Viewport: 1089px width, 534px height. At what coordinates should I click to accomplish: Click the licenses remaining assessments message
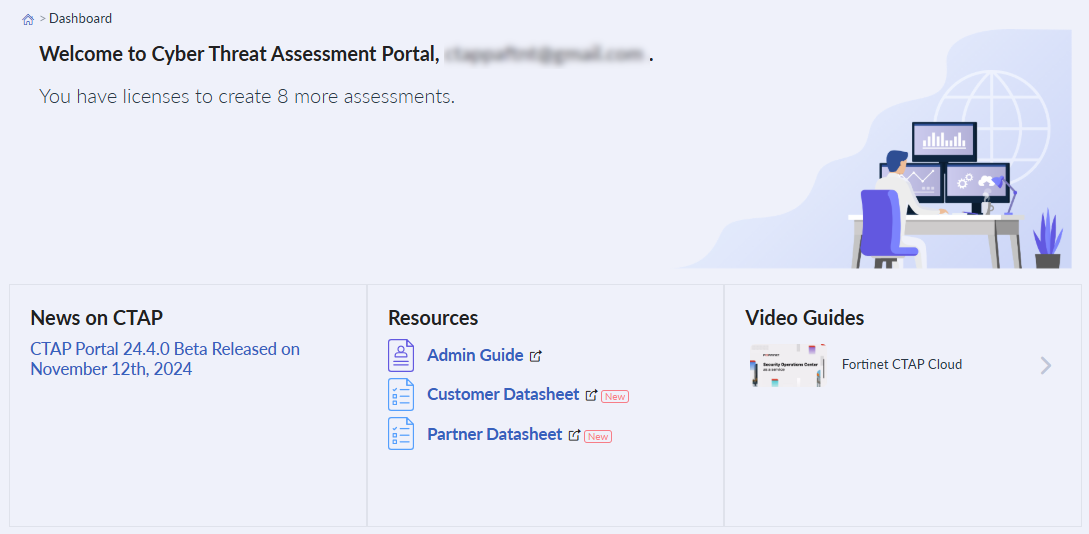pos(247,97)
